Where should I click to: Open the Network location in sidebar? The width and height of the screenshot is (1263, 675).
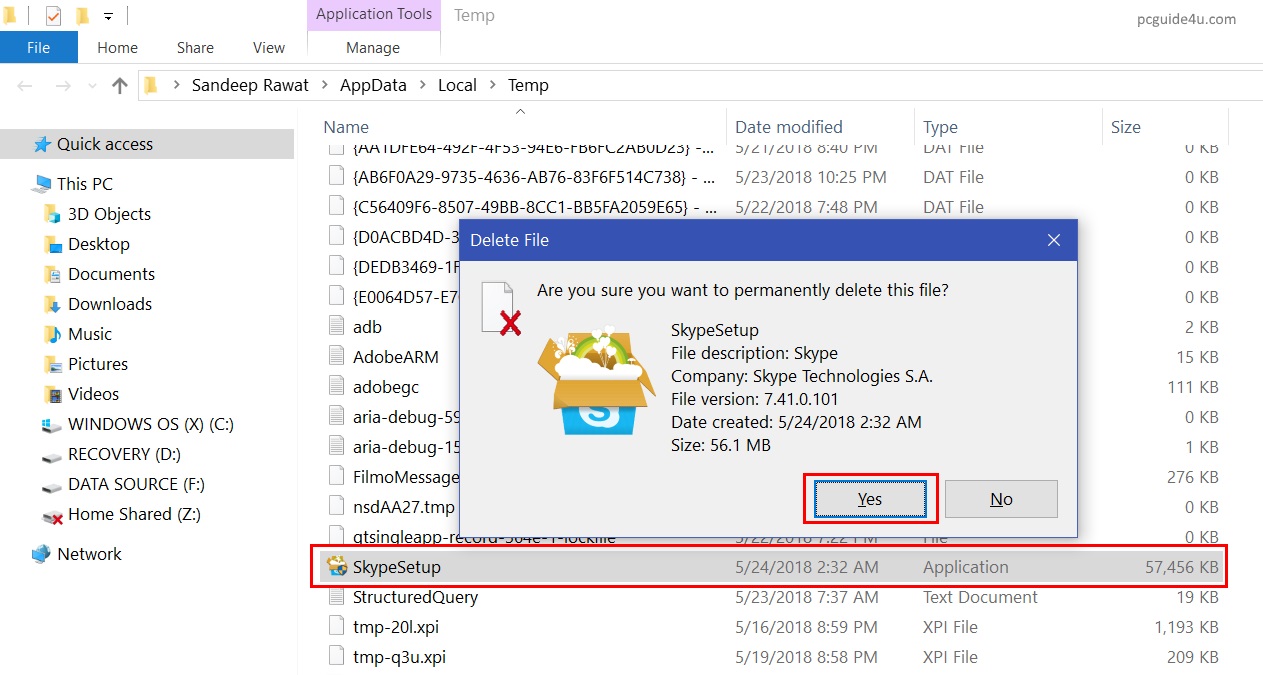click(89, 554)
